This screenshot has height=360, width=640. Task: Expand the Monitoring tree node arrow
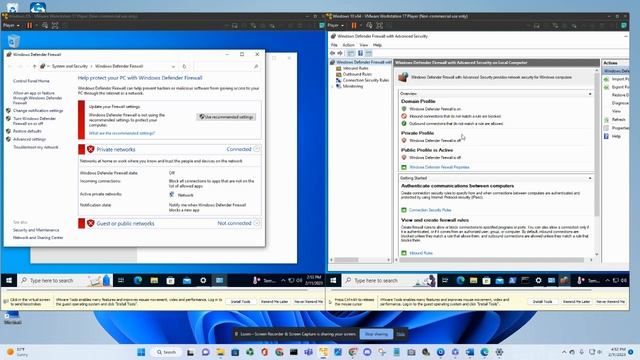(x=332, y=86)
